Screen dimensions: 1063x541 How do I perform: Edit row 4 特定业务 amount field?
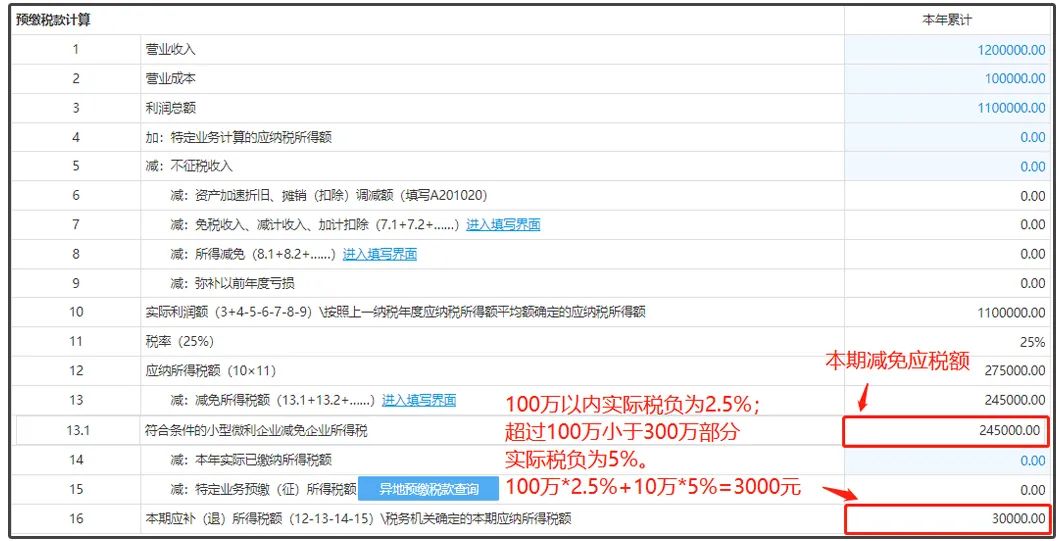point(947,137)
